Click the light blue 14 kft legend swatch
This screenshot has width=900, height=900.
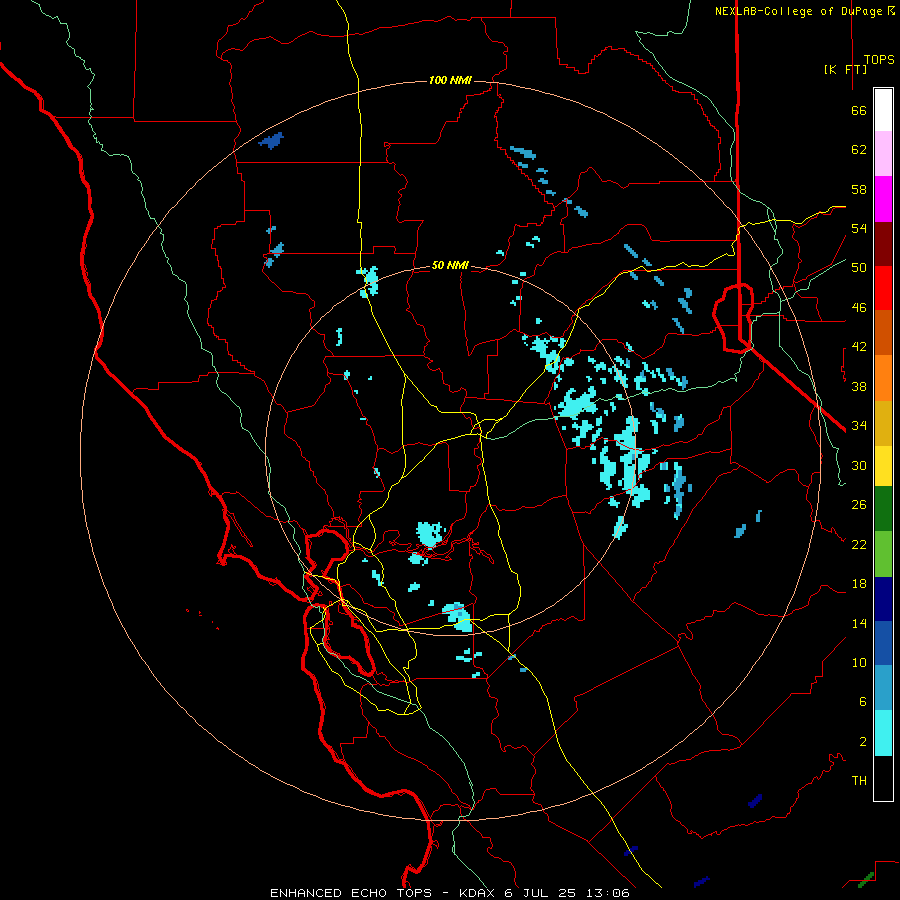pyautogui.click(x=883, y=687)
